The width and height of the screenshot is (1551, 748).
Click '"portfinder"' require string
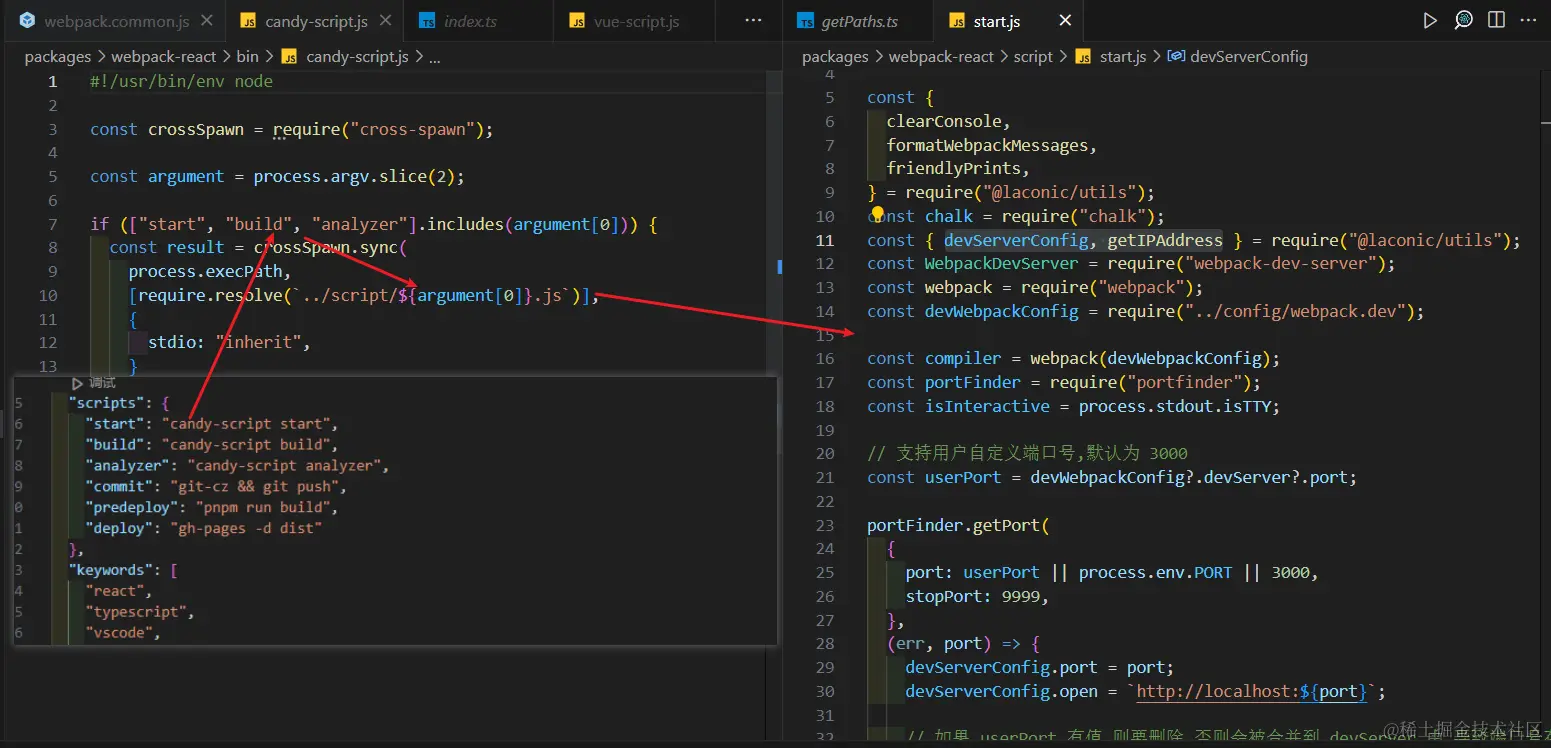(1184, 382)
